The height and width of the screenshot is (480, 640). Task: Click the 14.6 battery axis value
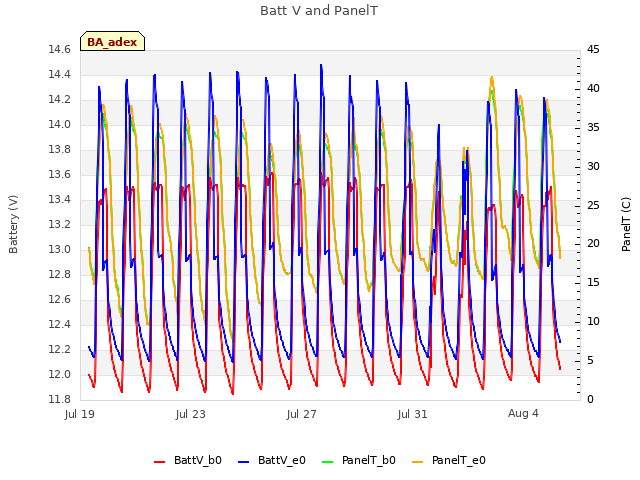click(60, 50)
